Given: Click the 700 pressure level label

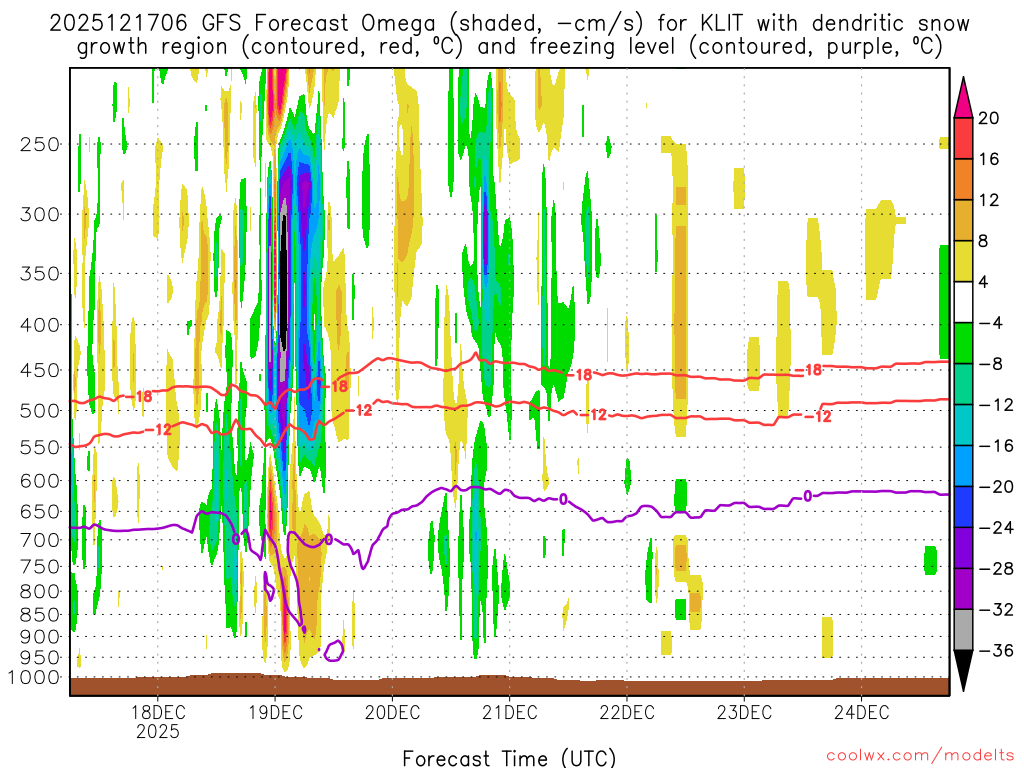Looking at the screenshot, I should coord(40,540).
